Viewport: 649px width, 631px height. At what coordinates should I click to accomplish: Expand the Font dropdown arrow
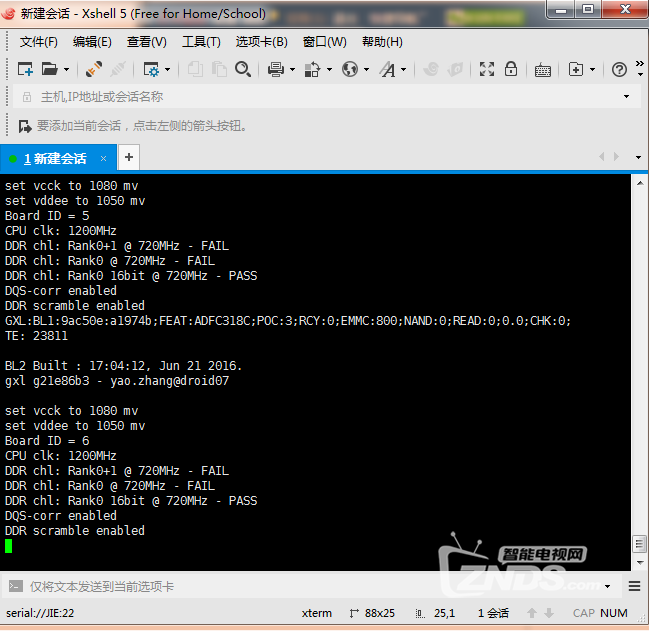point(404,70)
